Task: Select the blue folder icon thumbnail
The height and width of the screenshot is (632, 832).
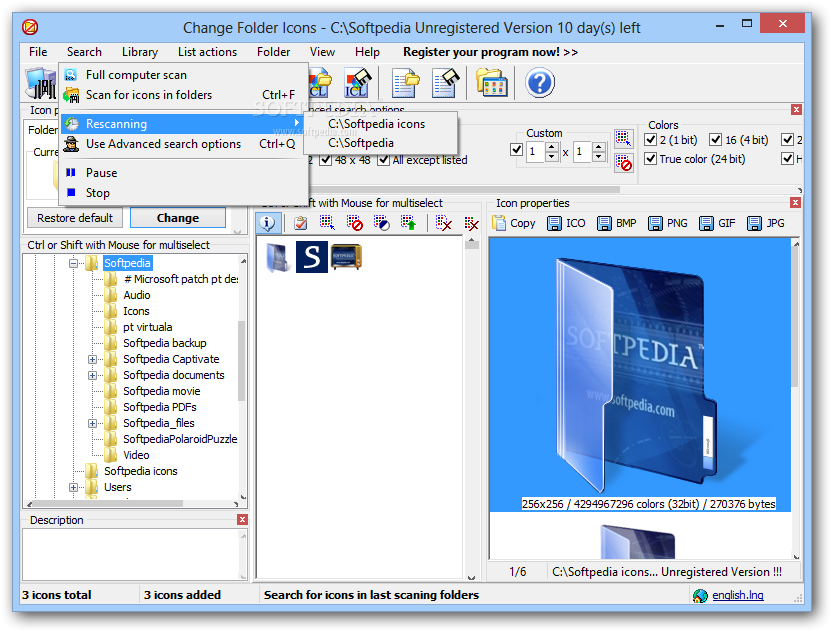Action: [278, 257]
